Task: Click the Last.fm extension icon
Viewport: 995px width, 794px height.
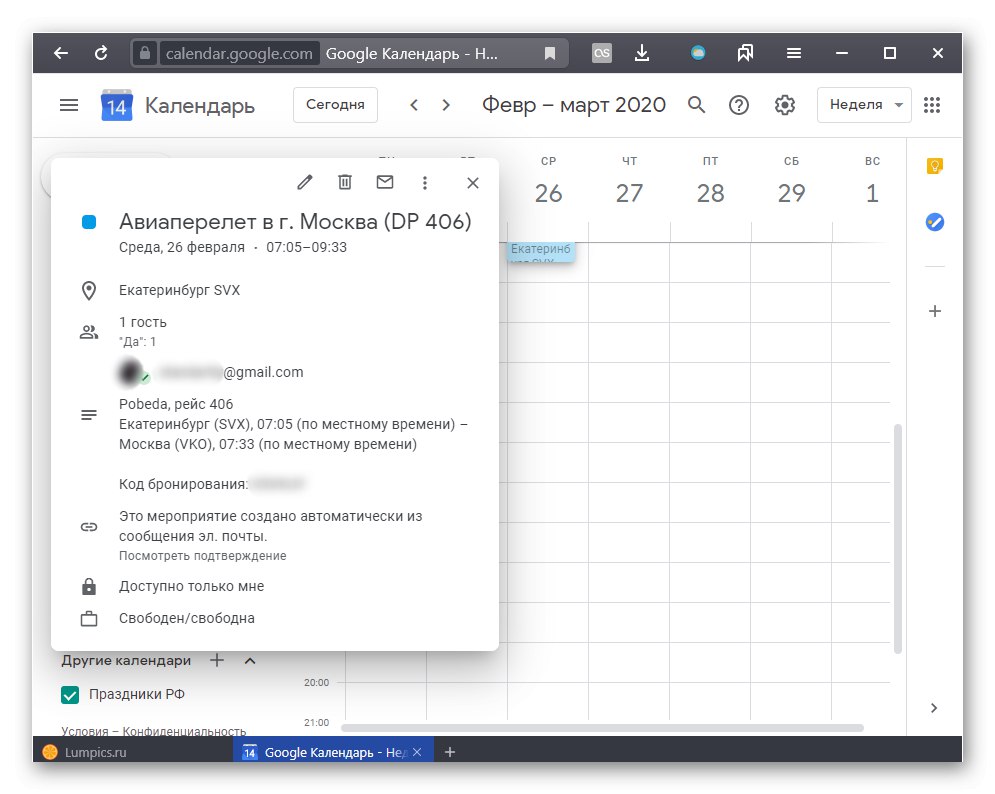Action: 602,53
